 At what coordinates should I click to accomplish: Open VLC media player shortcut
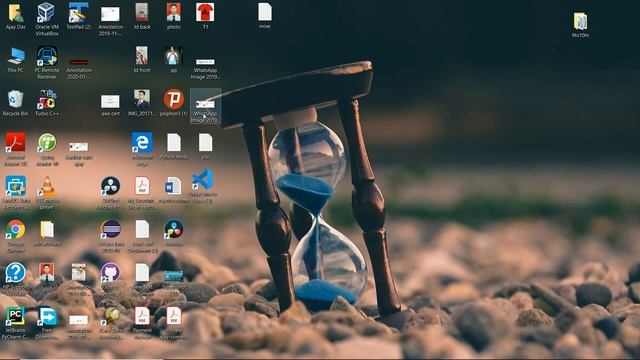47,192
